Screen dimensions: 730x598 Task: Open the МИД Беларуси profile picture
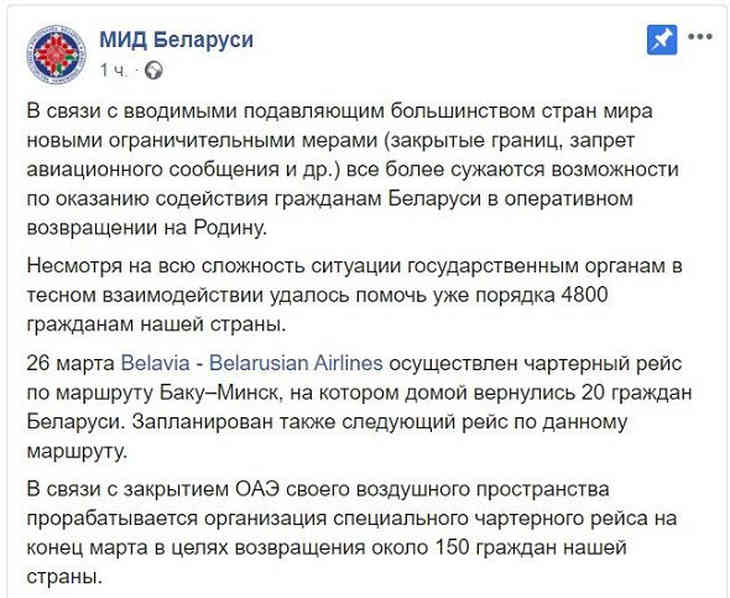pyautogui.click(x=56, y=53)
